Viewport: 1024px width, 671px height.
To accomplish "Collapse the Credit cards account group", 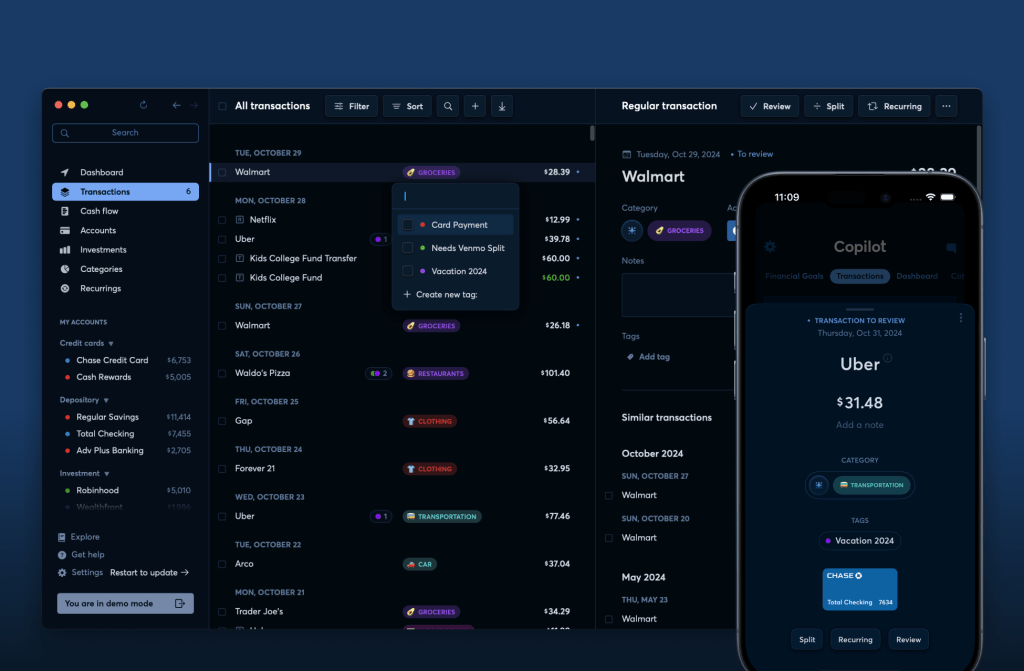I will click(111, 344).
